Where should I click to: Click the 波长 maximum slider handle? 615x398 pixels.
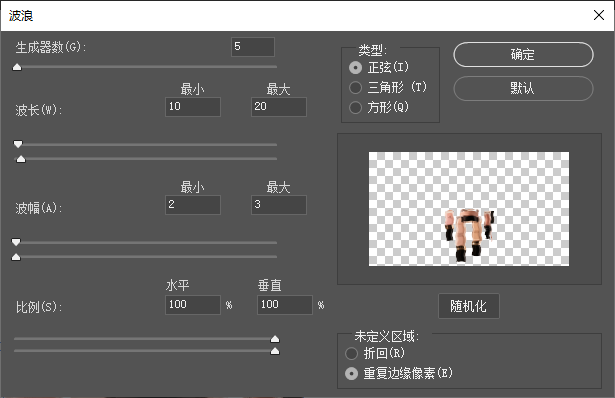21,158
